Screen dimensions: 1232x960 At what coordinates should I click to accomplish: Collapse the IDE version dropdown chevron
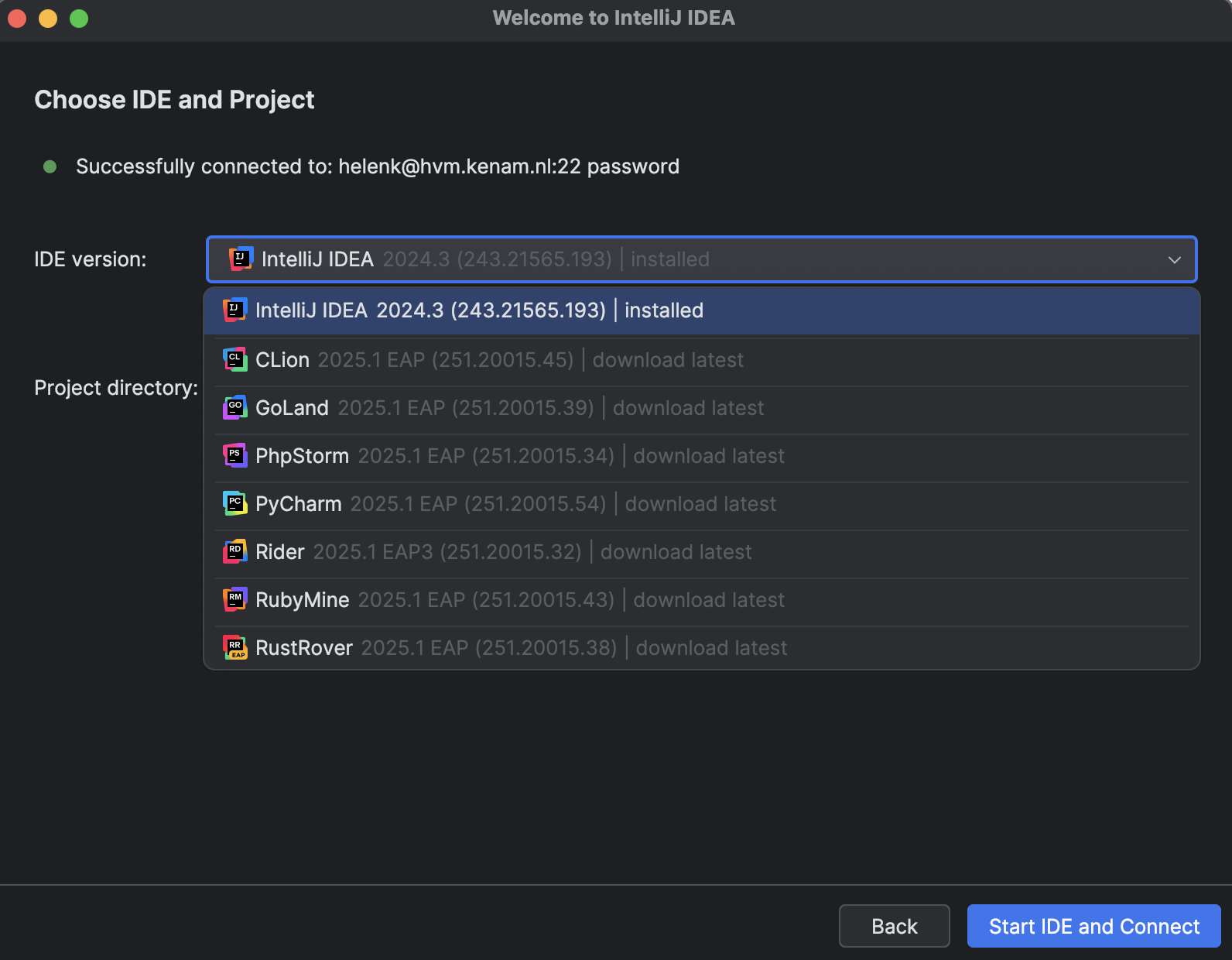coord(1174,259)
